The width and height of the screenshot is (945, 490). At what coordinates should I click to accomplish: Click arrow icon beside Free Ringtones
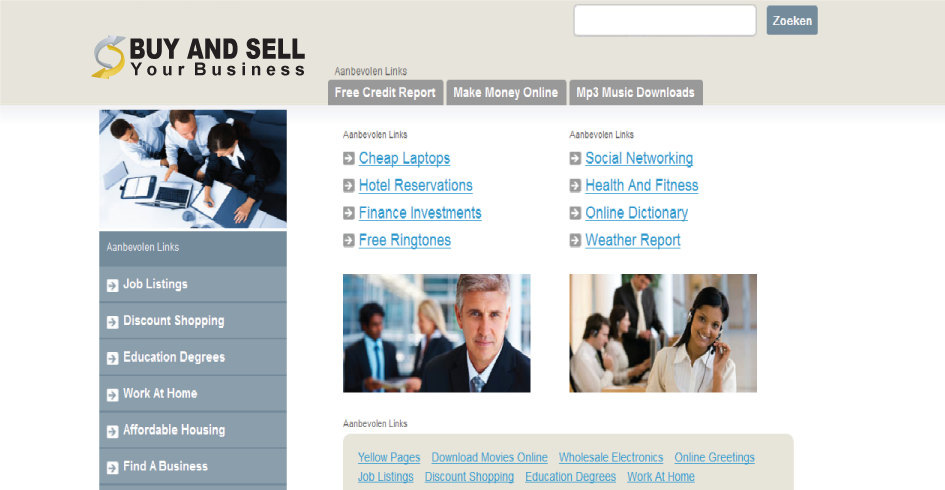(348, 240)
